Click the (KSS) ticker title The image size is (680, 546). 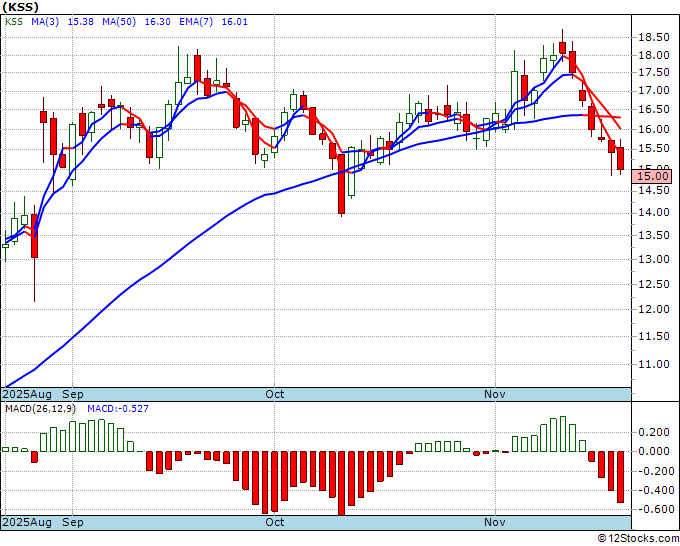[20, 7]
